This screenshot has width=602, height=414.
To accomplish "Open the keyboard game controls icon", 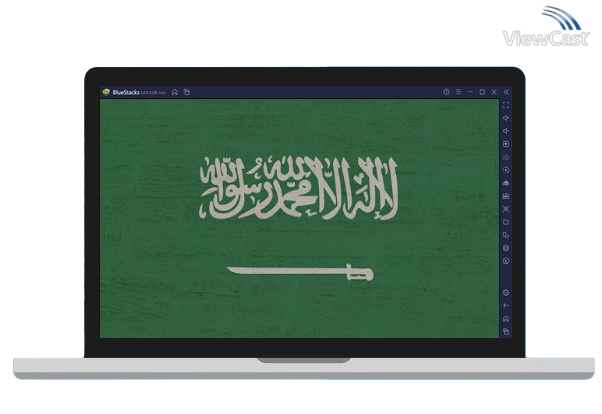I will pos(506,157).
